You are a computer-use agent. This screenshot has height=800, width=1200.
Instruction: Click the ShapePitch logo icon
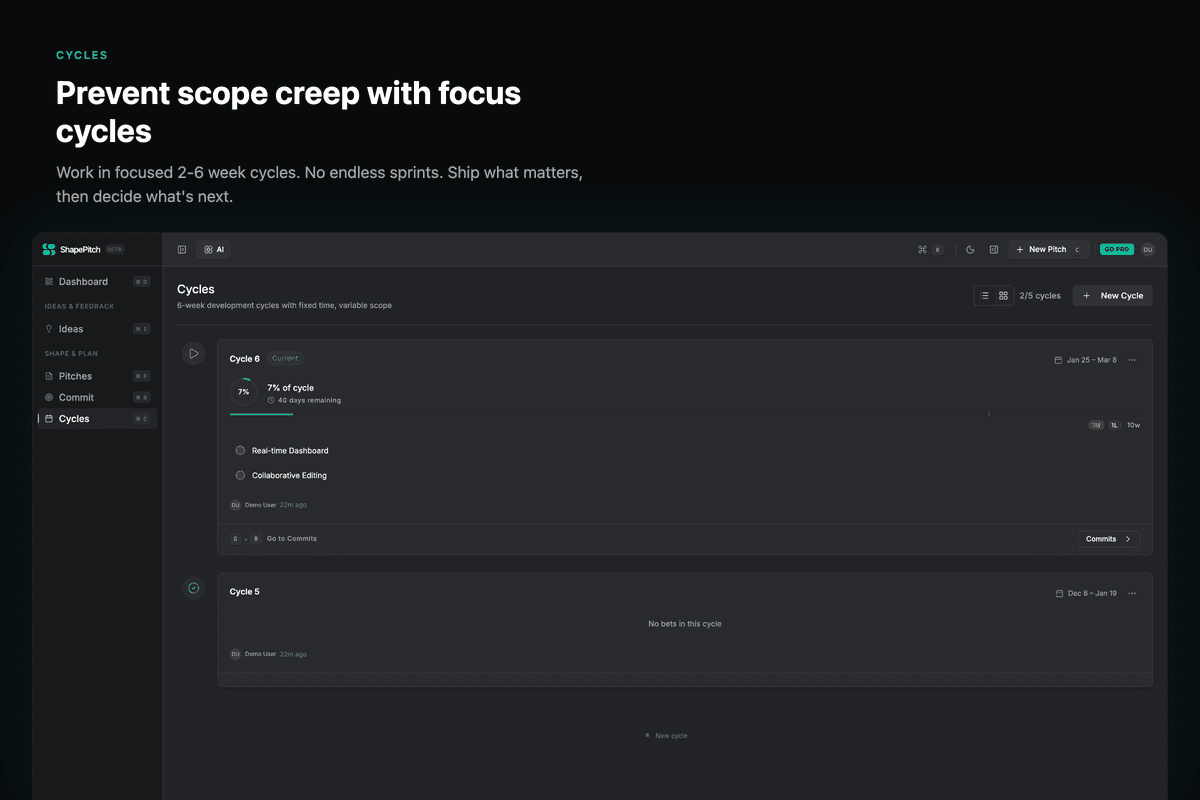[x=49, y=249]
